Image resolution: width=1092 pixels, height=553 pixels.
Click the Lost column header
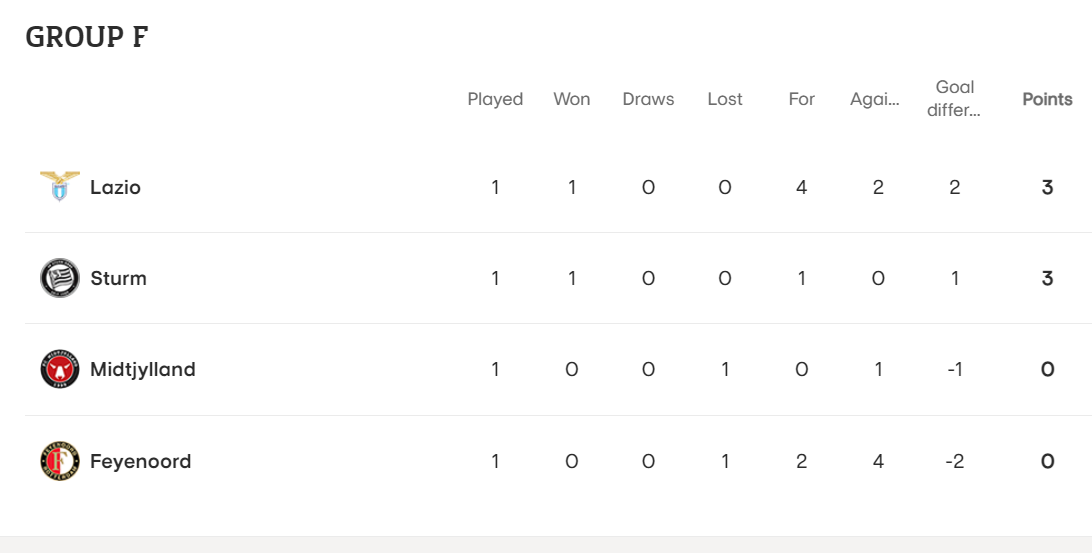pos(725,99)
